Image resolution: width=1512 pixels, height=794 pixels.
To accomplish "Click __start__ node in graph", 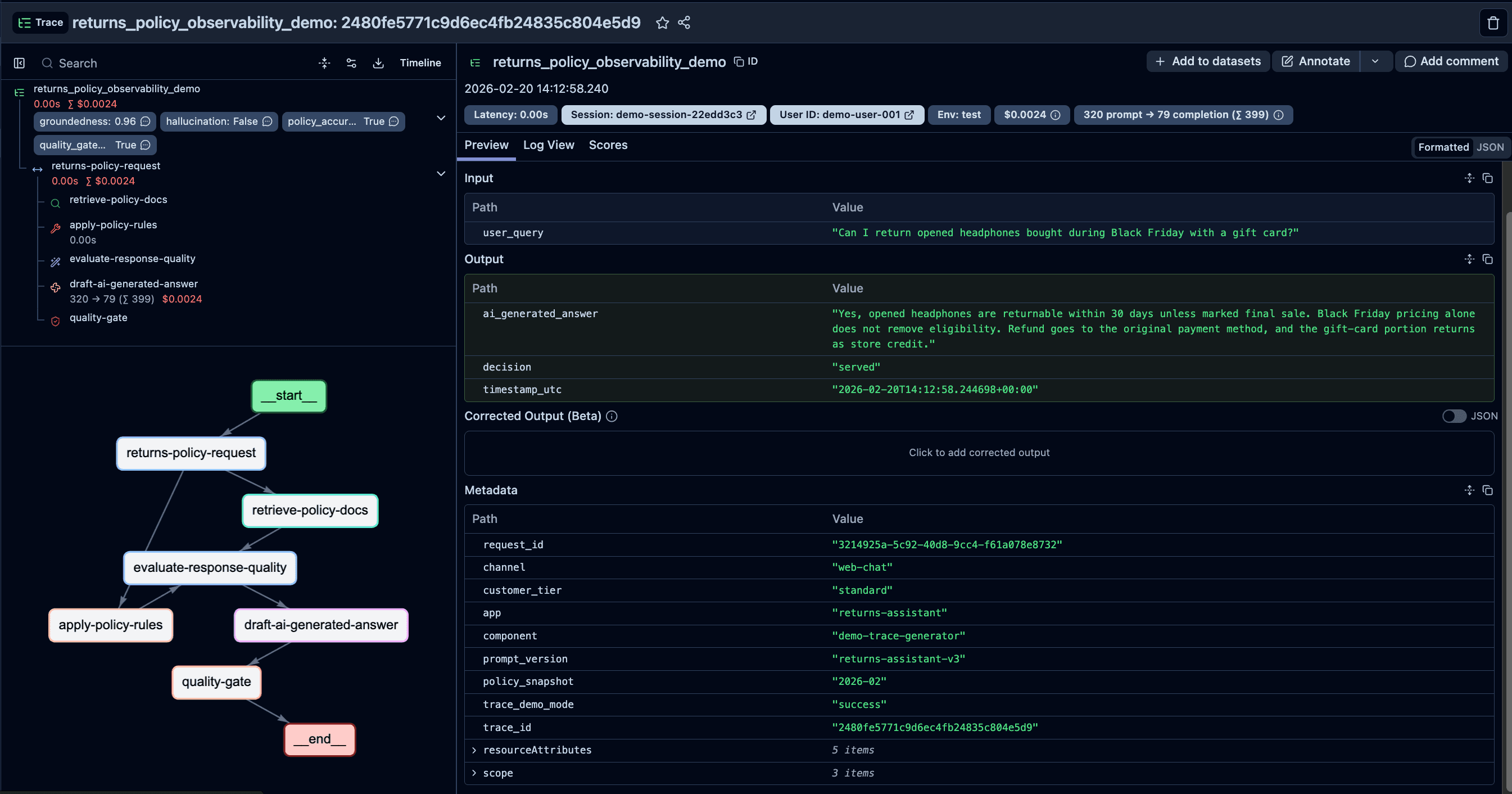I will point(289,396).
